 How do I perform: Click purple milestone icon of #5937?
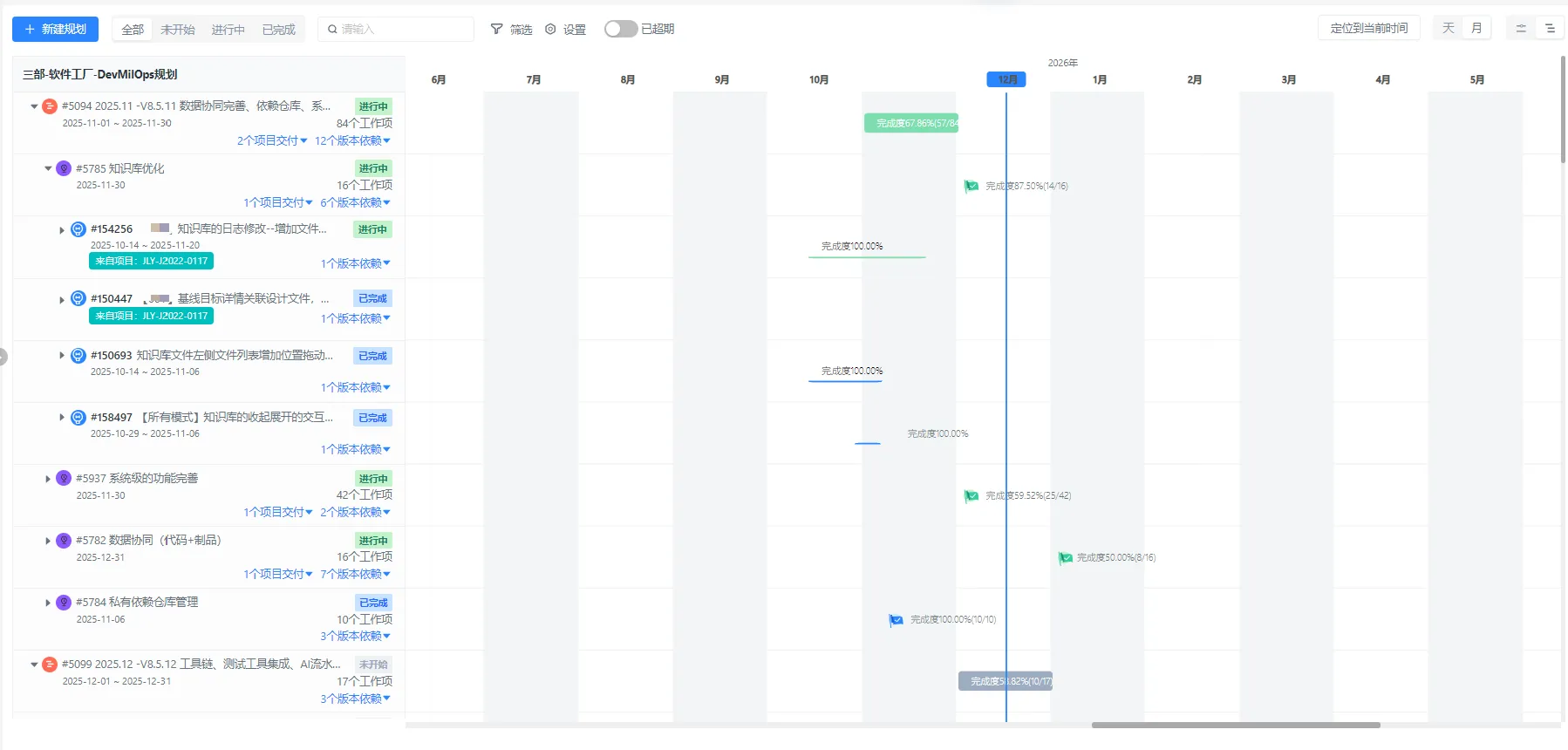tap(64, 478)
